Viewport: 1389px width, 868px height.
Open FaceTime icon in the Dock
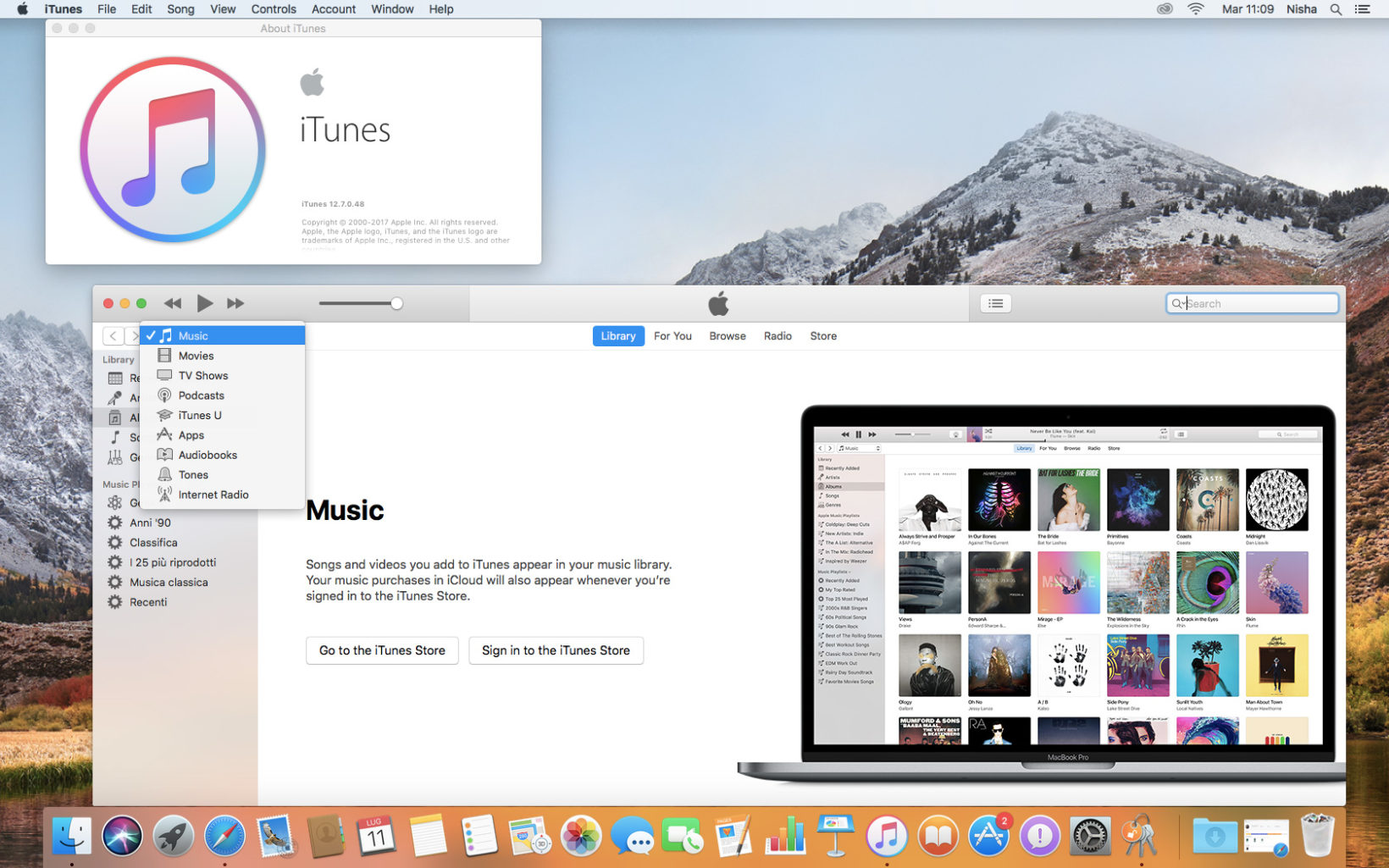click(x=683, y=837)
